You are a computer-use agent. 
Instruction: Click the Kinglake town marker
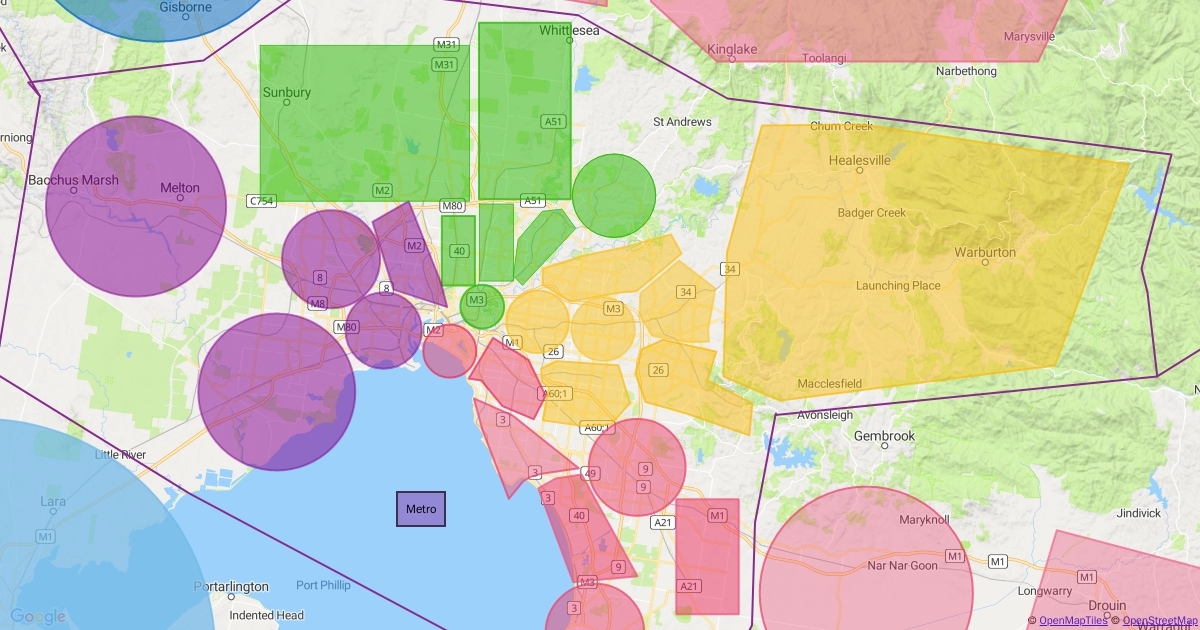pos(732,58)
